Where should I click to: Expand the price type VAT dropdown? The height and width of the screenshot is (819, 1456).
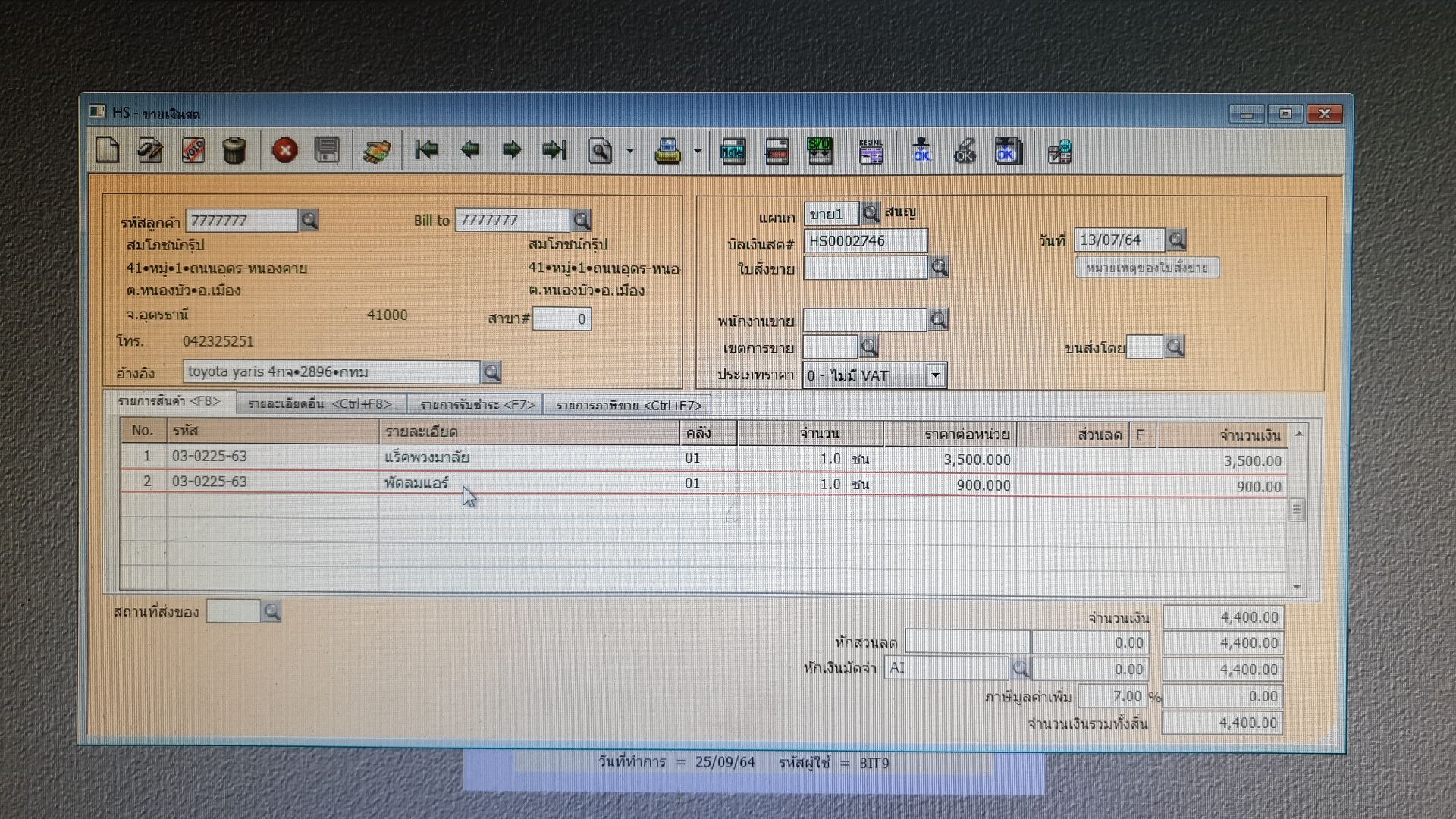(936, 375)
